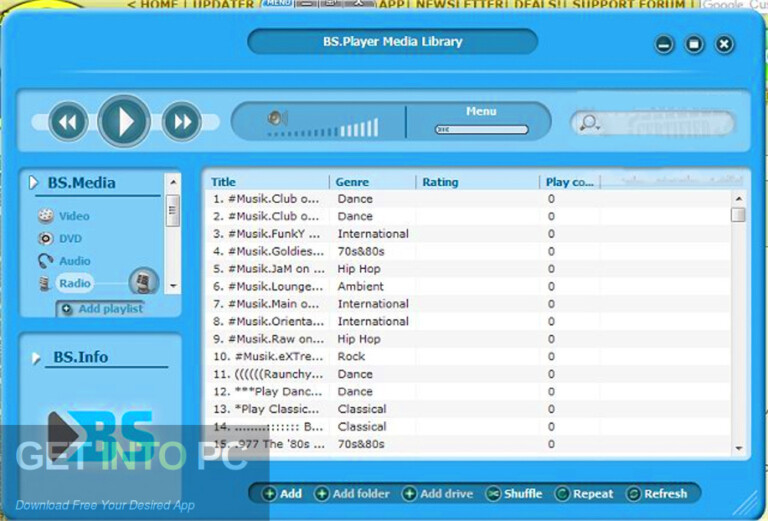Click the round microphone button beside Radio
Viewport: 768px width, 521px height.
(x=144, y=282)
